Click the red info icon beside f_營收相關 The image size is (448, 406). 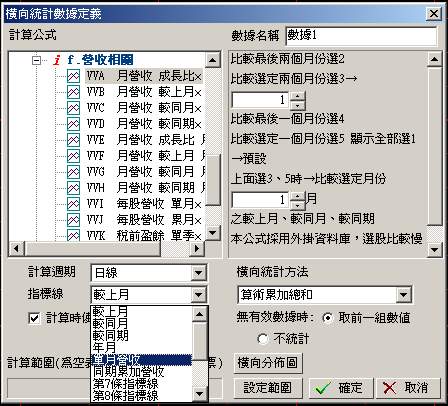pyautogui.click(x=57, y=60)
